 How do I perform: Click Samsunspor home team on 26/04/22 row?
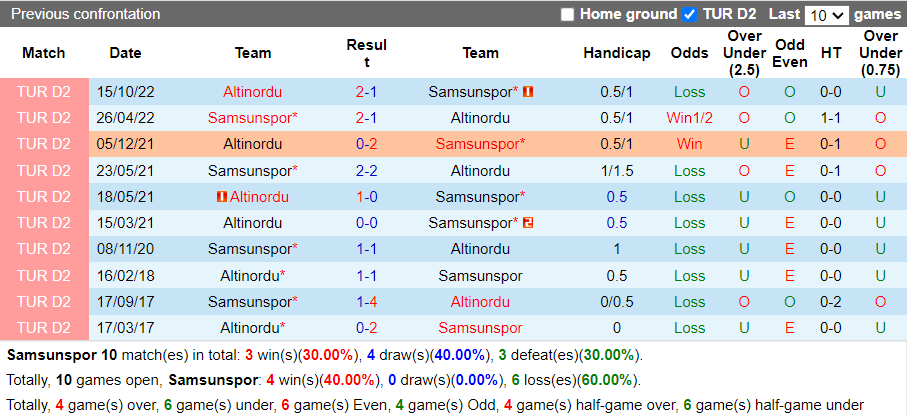pos(253,118)
